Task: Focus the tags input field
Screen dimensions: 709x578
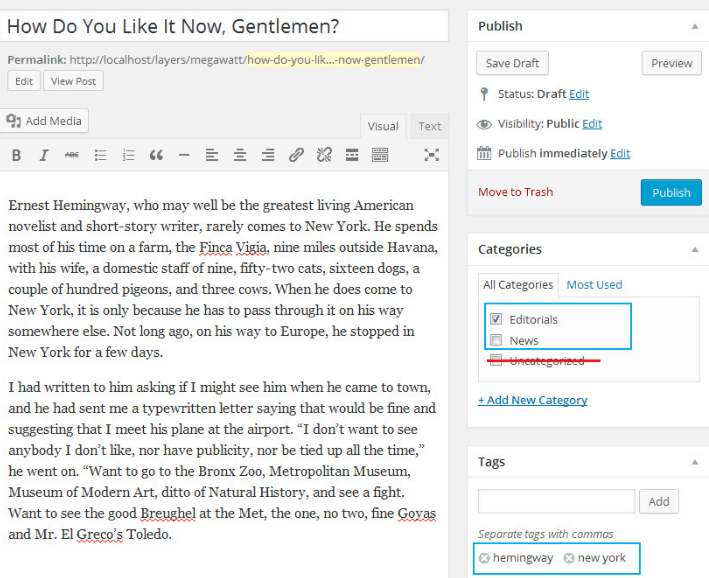Action: click(x=556, y=501)
